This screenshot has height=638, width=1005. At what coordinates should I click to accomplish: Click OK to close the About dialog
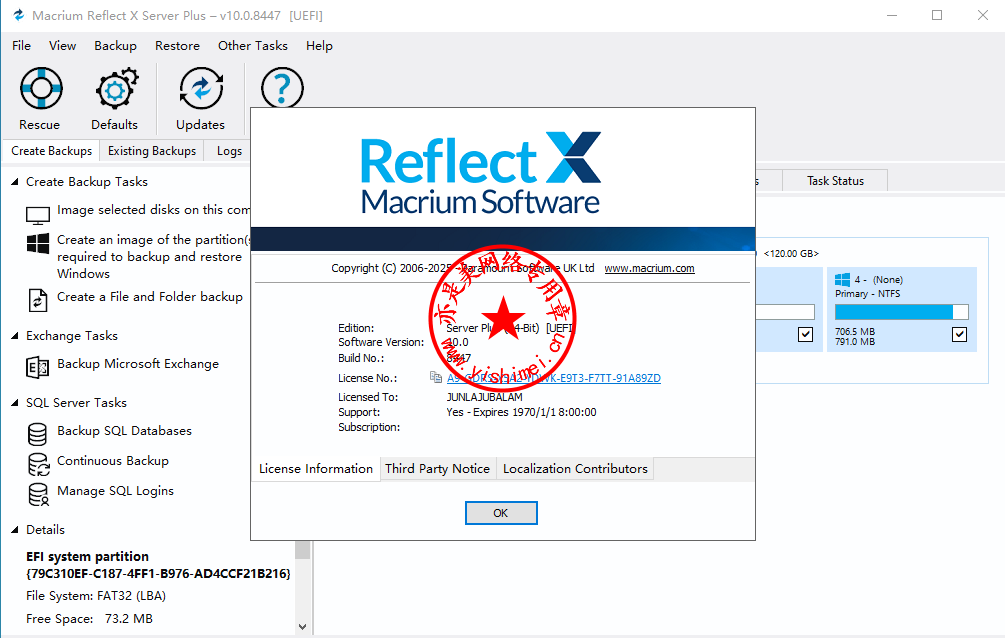(501, 513)
